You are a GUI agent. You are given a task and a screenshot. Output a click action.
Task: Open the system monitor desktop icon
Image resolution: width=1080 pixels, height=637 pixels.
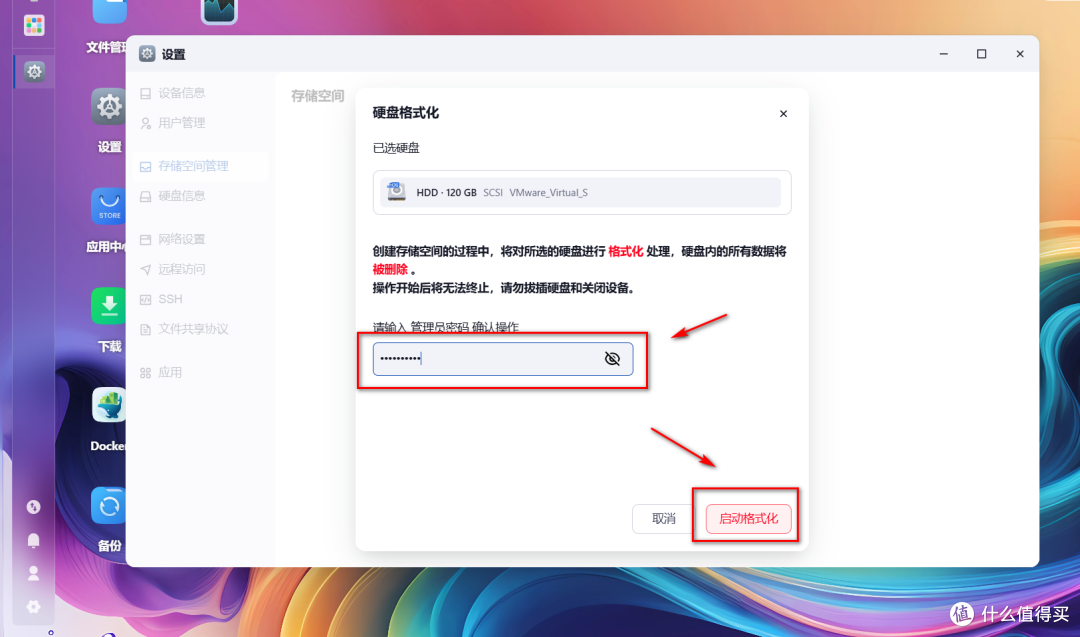point(219,12)
